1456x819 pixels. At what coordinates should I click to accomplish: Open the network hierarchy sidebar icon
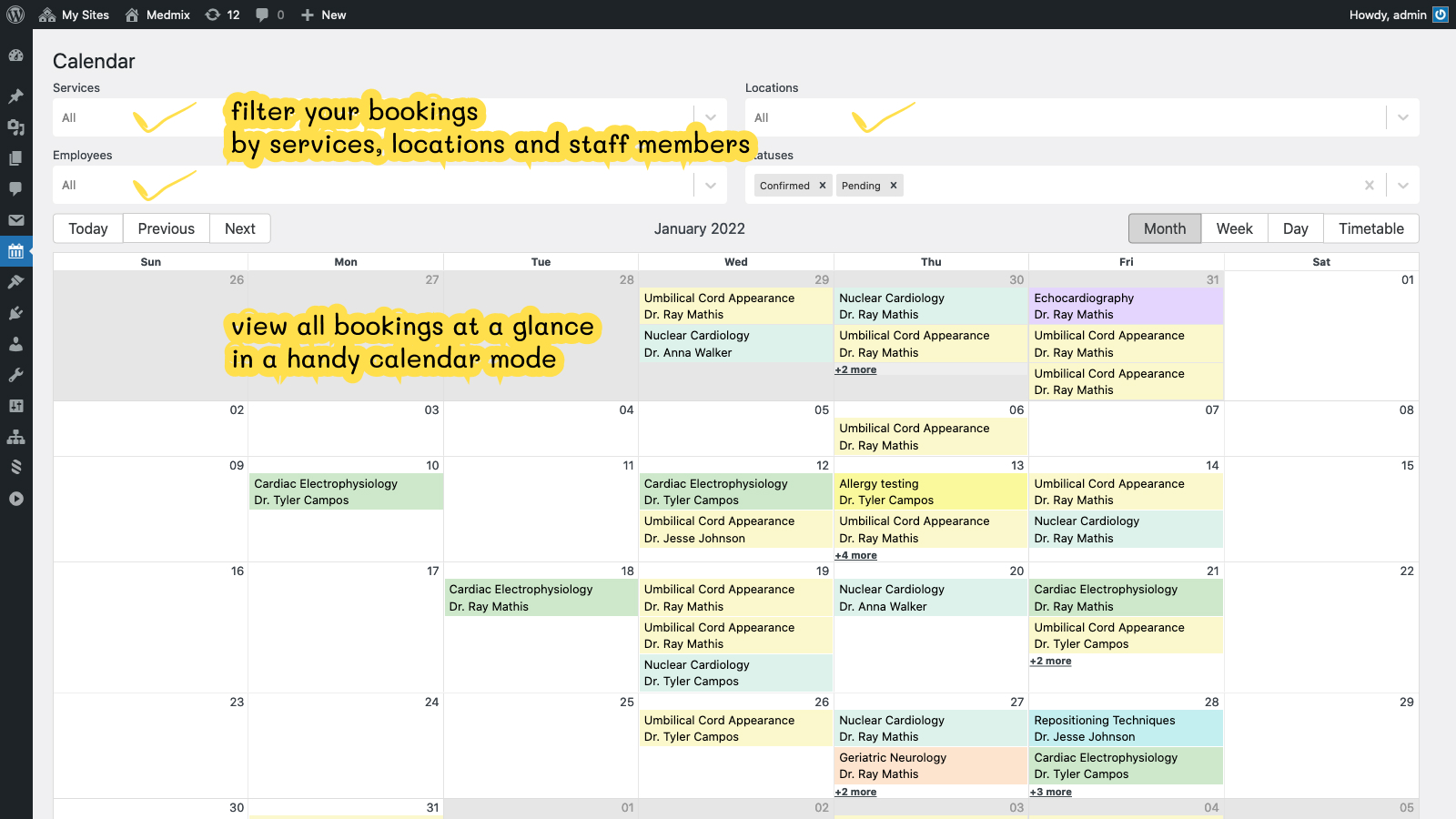15,437
